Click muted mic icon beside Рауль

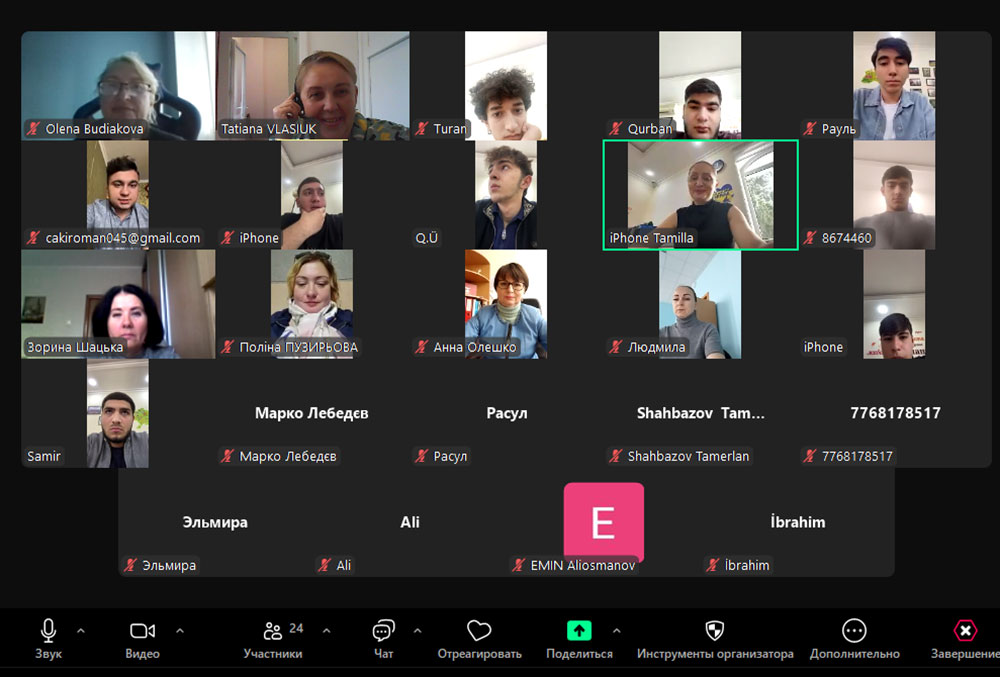pos(809,129)
